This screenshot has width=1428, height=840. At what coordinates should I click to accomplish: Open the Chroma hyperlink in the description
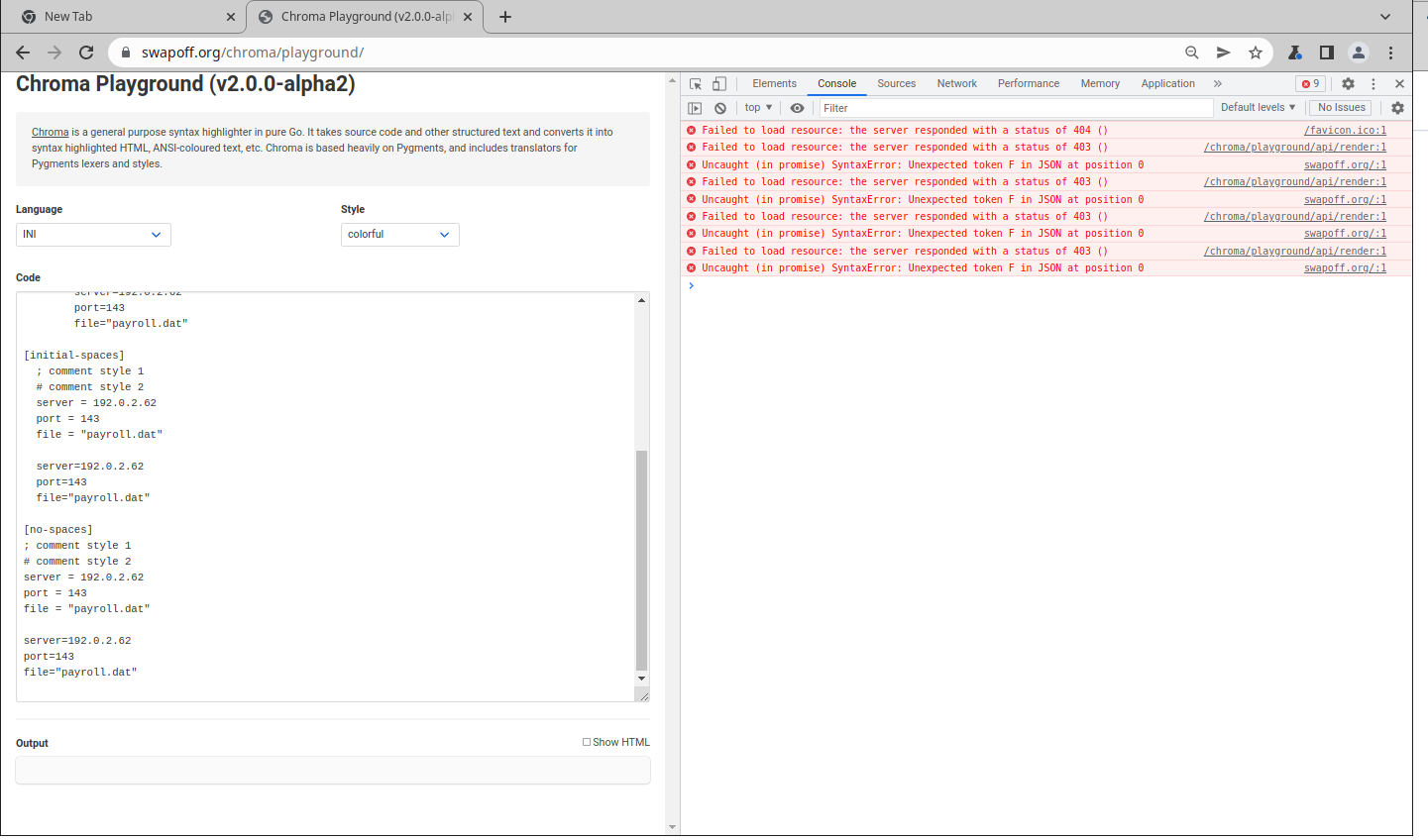click(50, 131)
